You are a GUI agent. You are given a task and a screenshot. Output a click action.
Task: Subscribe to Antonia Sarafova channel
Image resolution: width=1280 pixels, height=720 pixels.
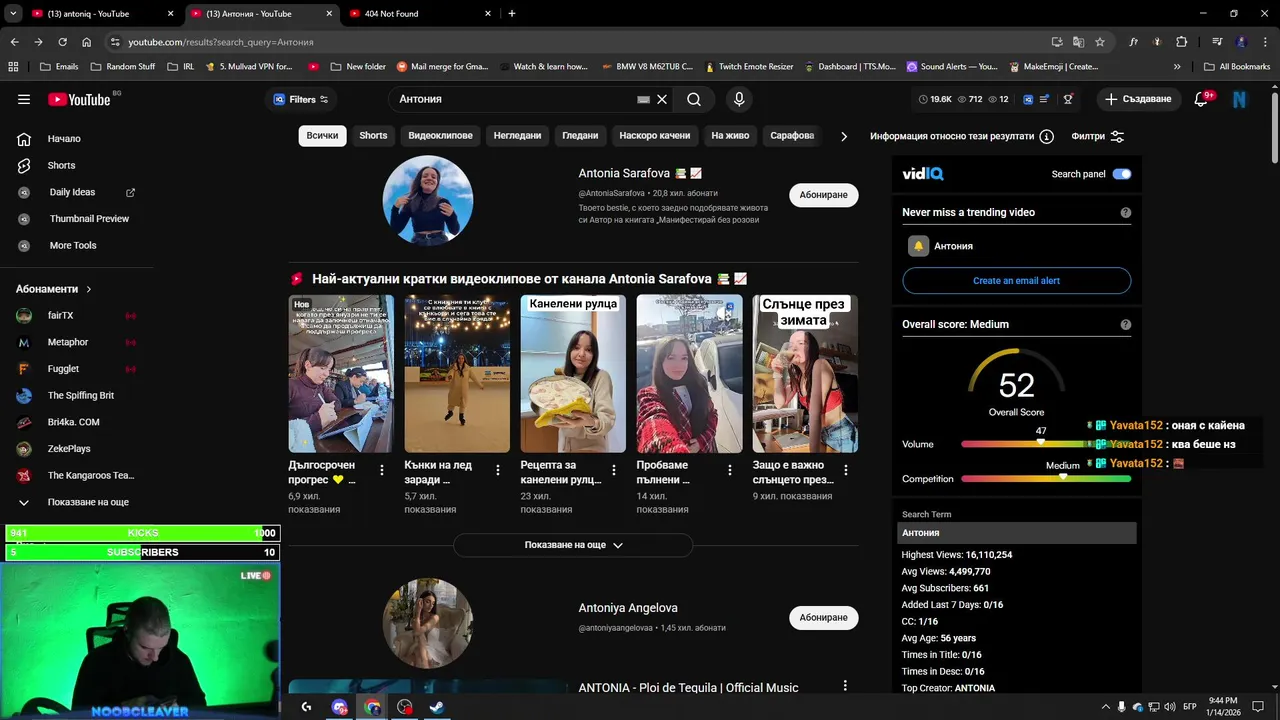pos(824,195)
